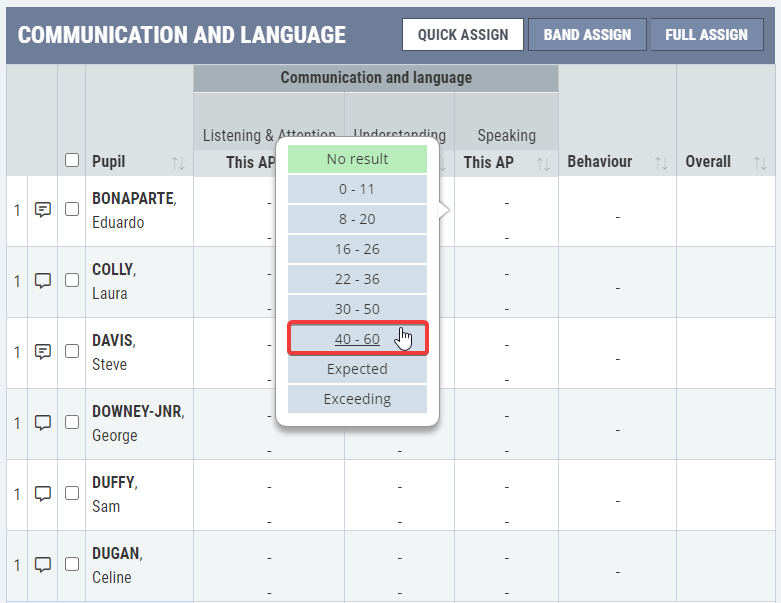Click Speaking cell for Colly, Laura

tap(507, 282)
